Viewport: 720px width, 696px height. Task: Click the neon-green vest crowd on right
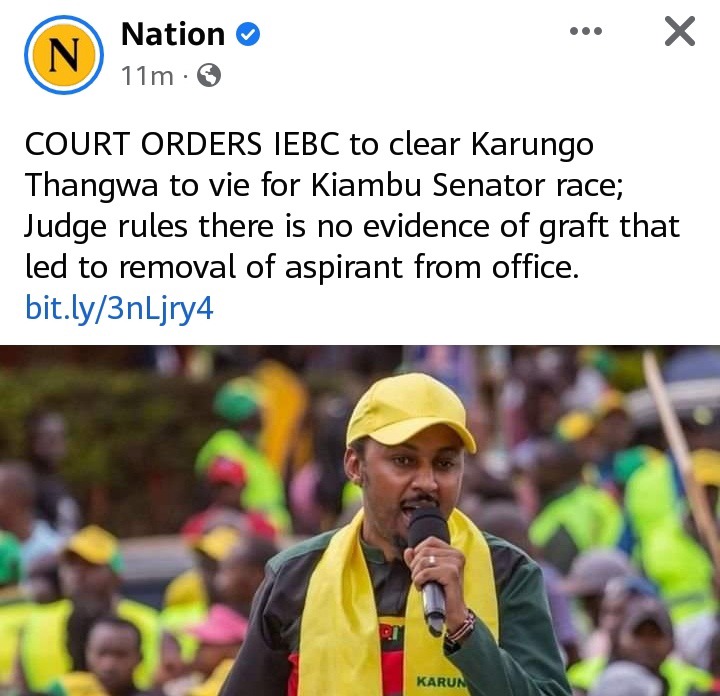coord(643,528)
